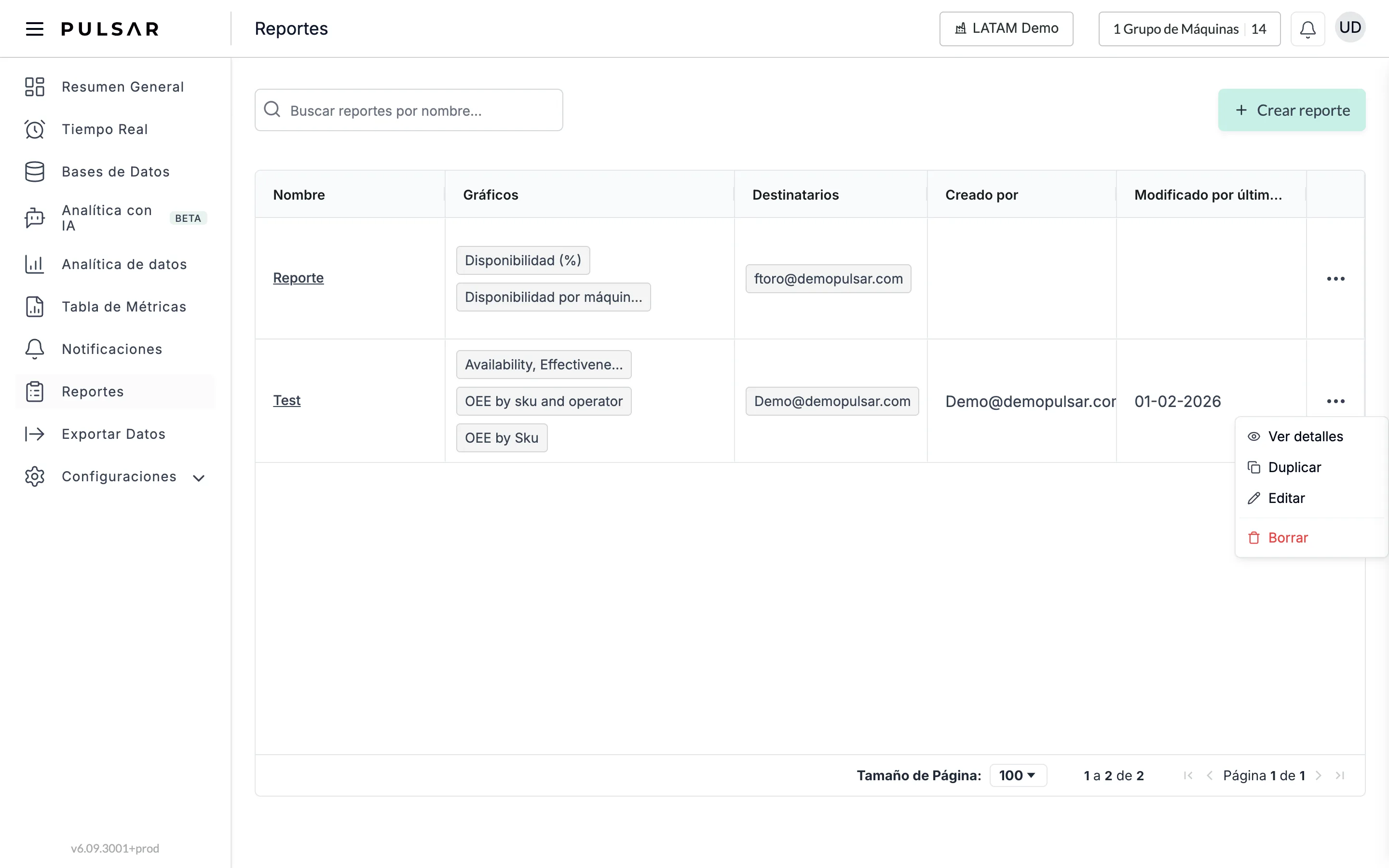The width and height of the screenshot is (1389, 868).
Task: Click the Gráficos column header
Action: click(x=589, y=195)
